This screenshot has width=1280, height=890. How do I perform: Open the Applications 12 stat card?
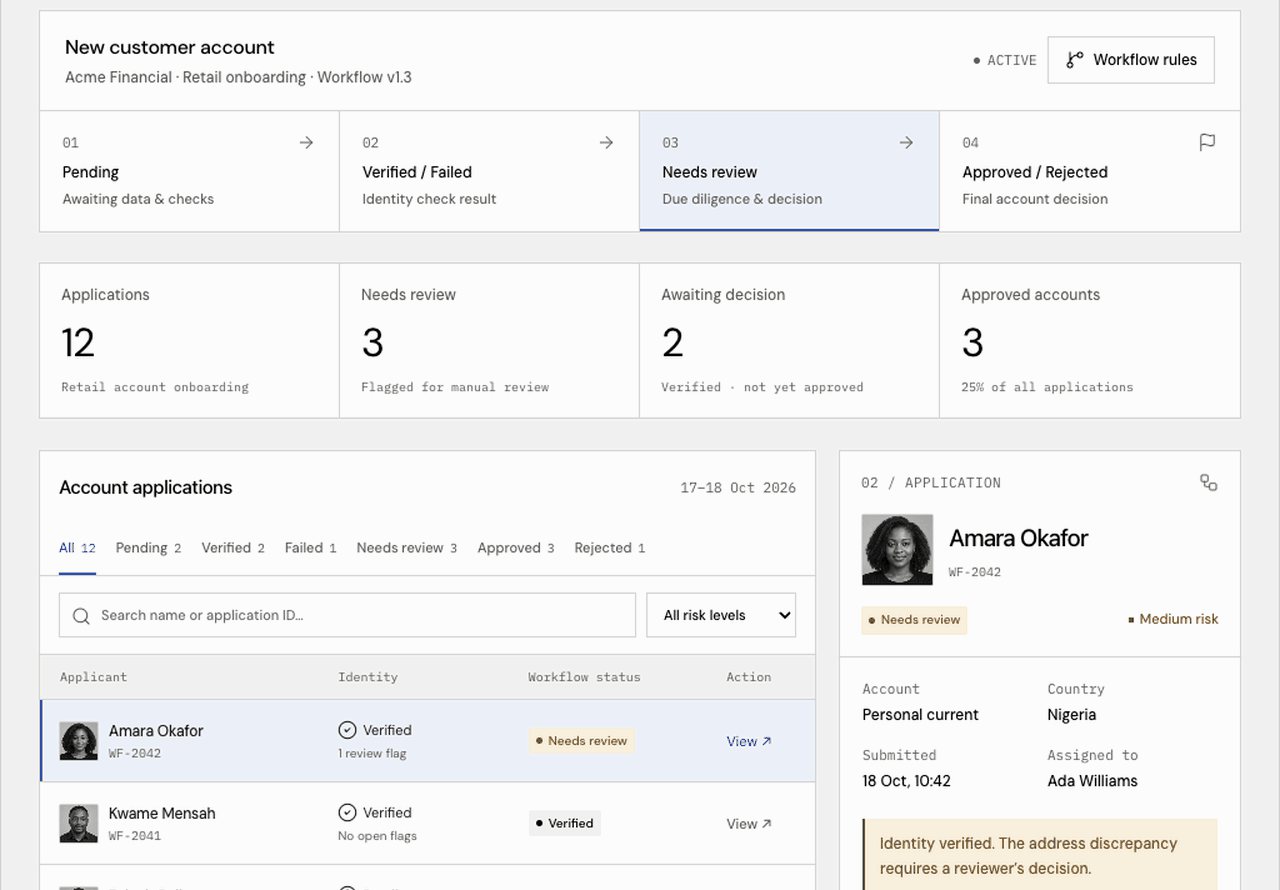[x=189, y=341]
